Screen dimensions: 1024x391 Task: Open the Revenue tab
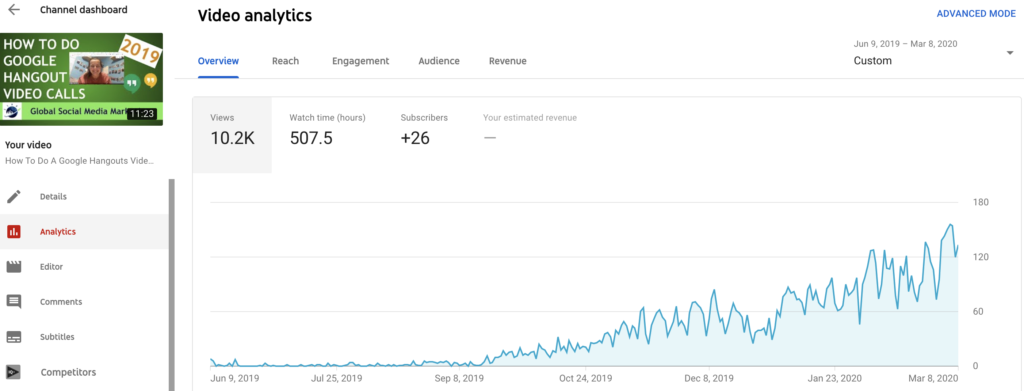click(507, 61)
